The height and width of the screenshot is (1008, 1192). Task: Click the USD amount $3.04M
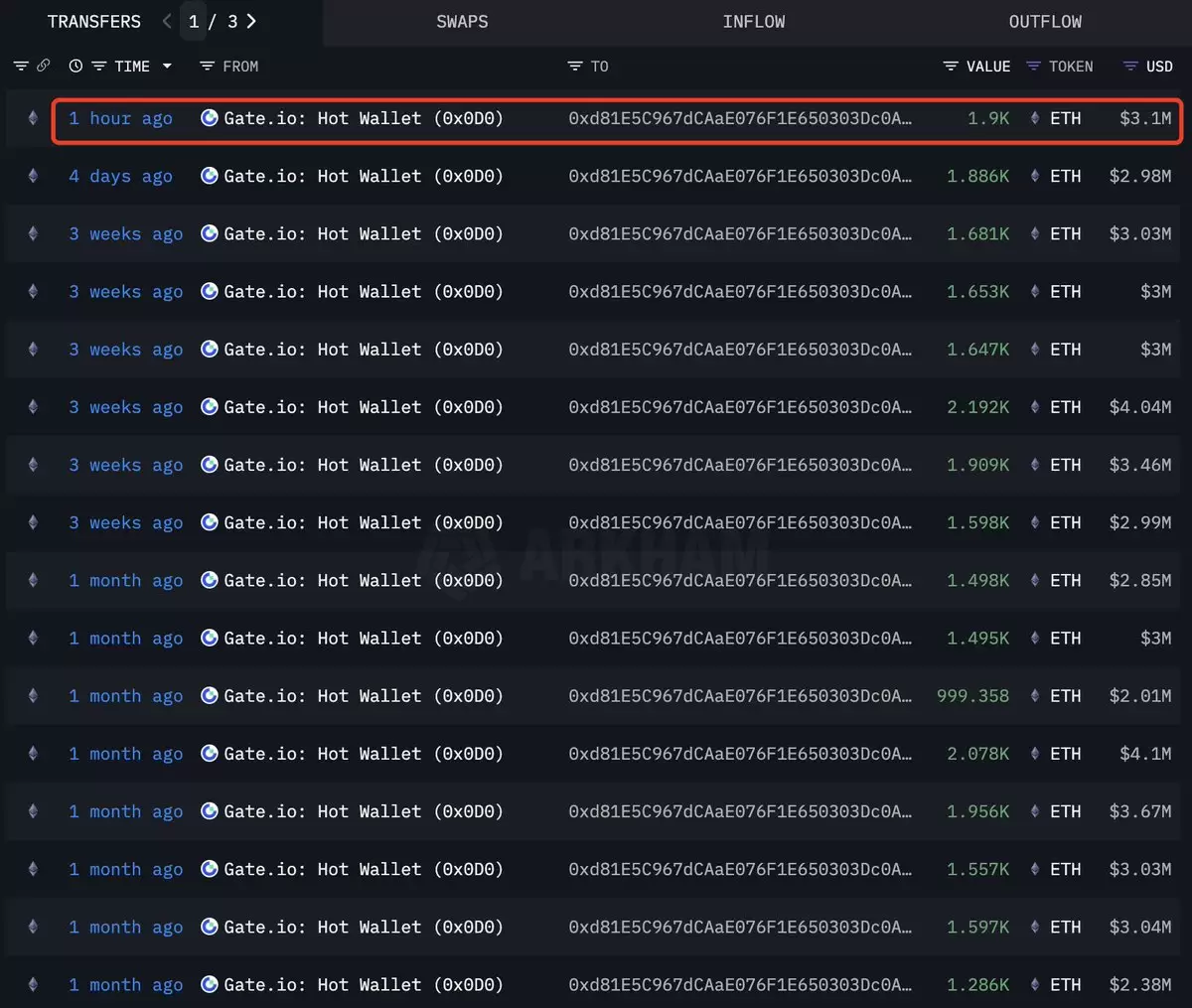pyautogui.click(x=1140, y=927)
